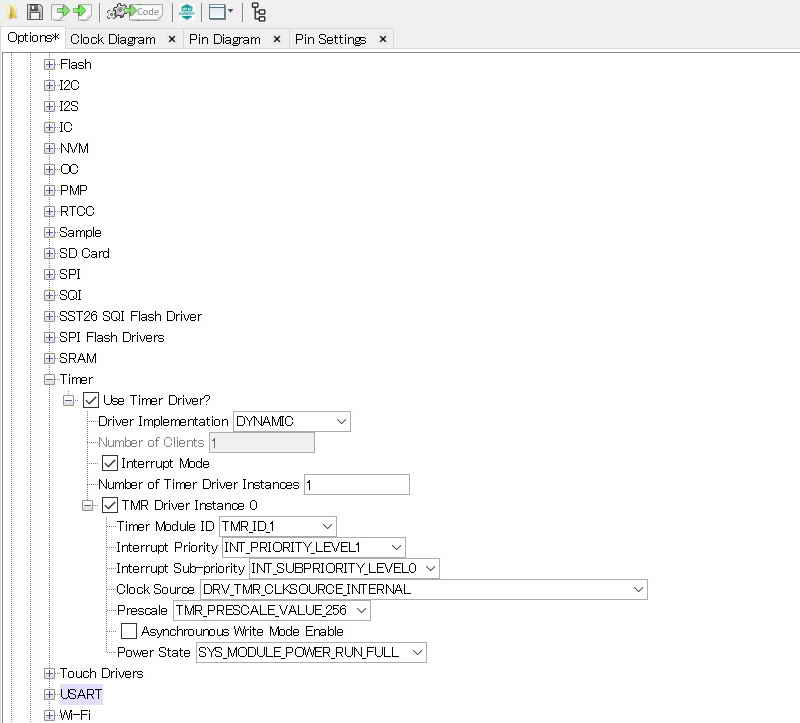Expand the Wi-Fi tree node

point(49,715)
